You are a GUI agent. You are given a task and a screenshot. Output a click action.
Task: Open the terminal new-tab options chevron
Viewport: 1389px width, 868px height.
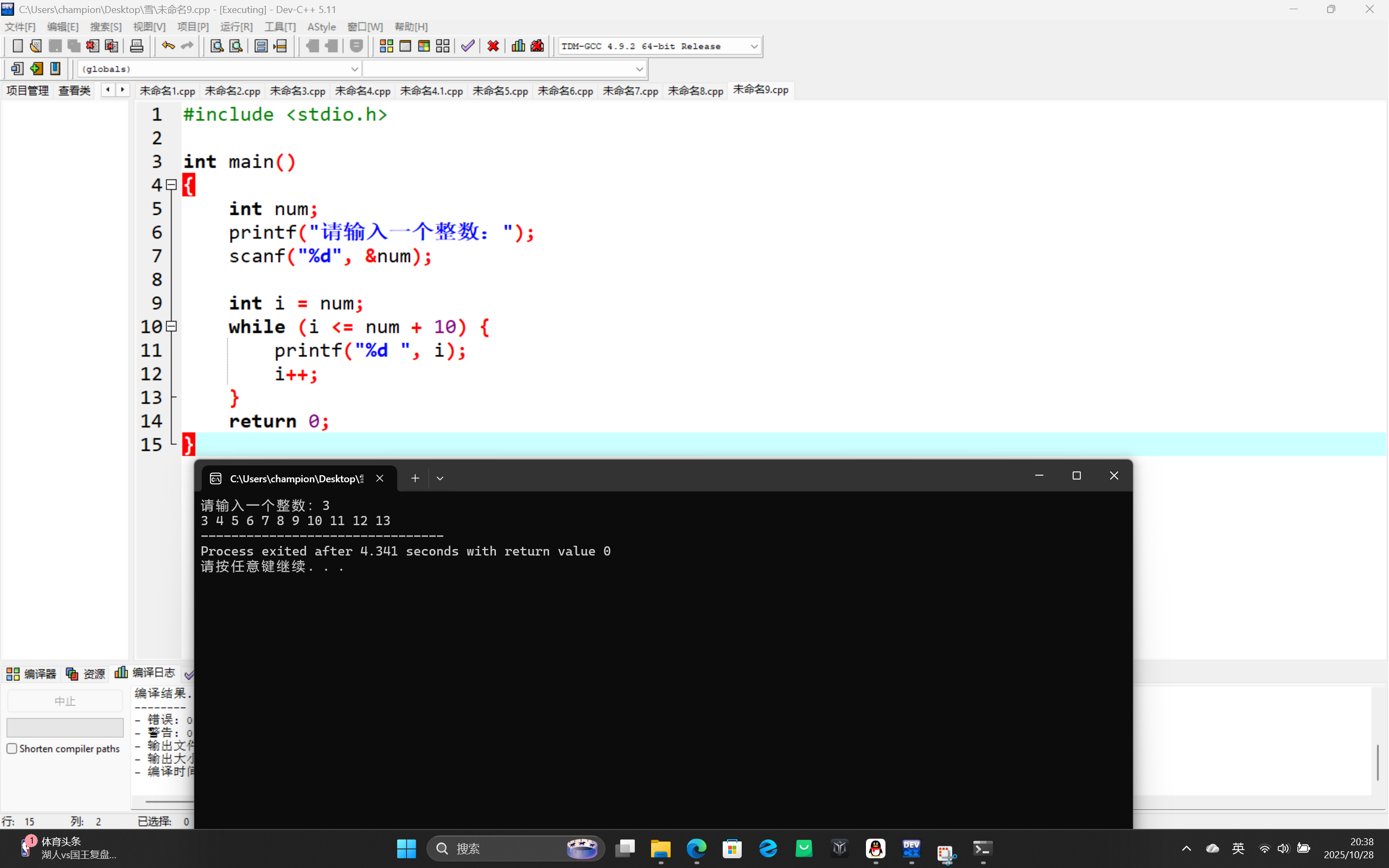coord(439,478)
